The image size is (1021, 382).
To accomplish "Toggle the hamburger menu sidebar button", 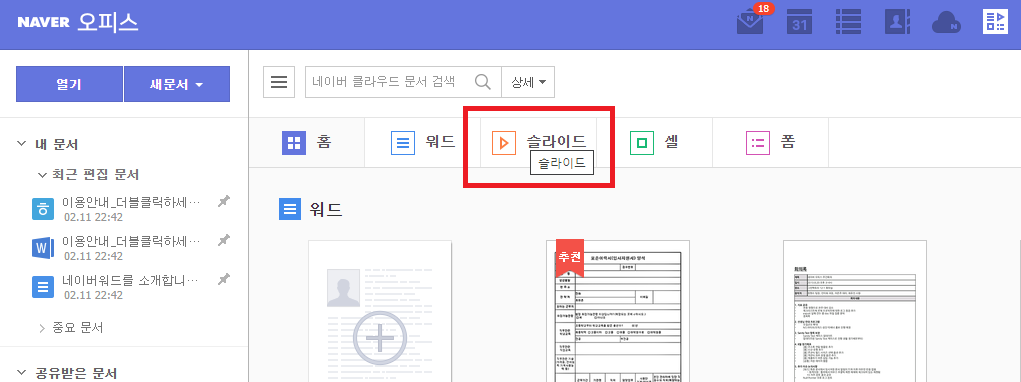I will (279, 82).
